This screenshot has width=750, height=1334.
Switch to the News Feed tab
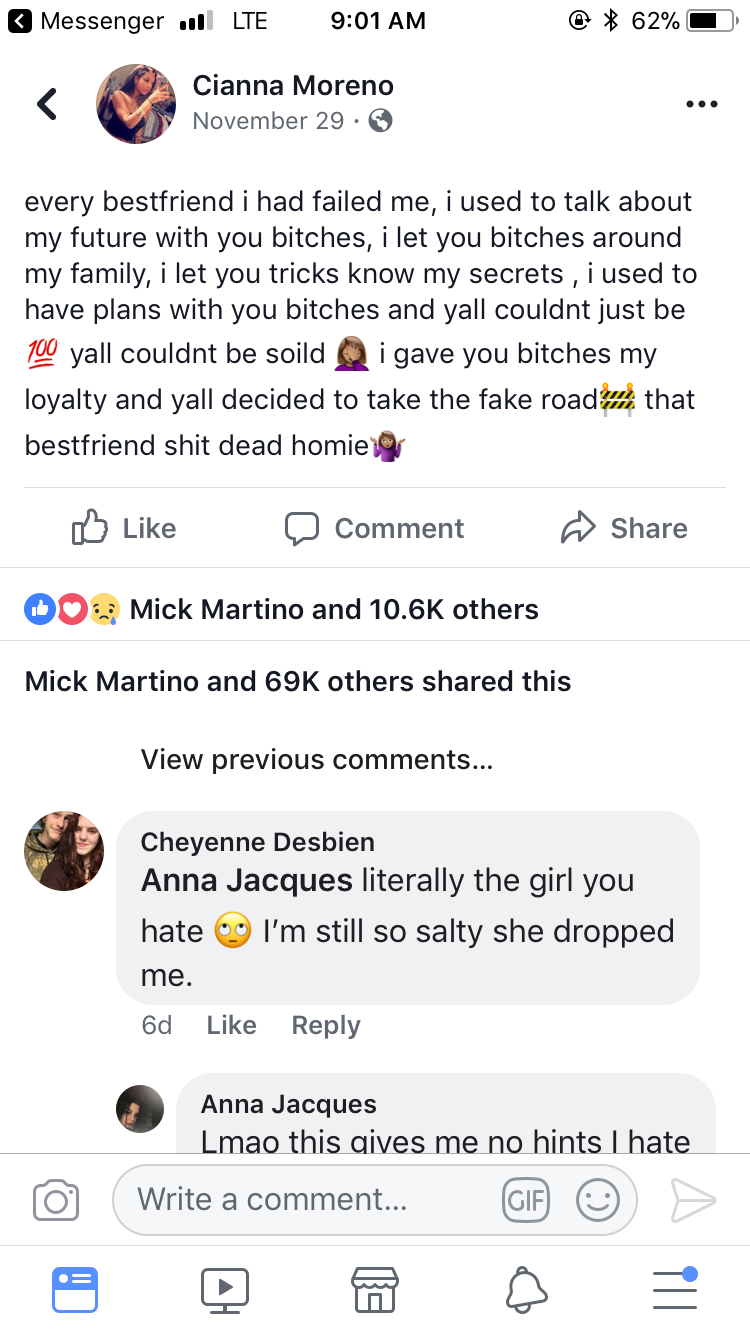point(75,1289)
